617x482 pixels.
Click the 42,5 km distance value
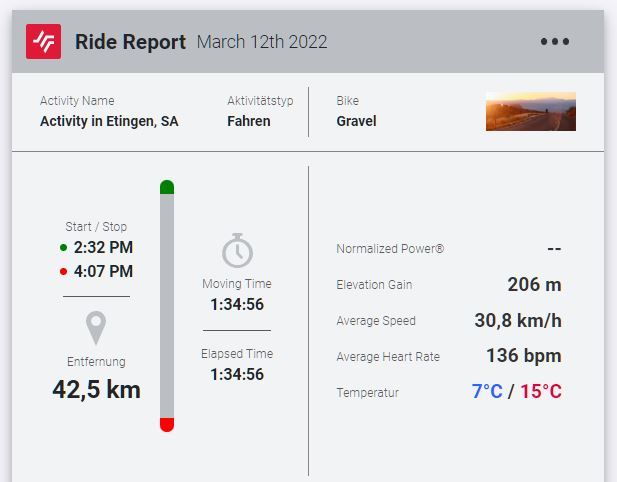(x=96, y=389)
